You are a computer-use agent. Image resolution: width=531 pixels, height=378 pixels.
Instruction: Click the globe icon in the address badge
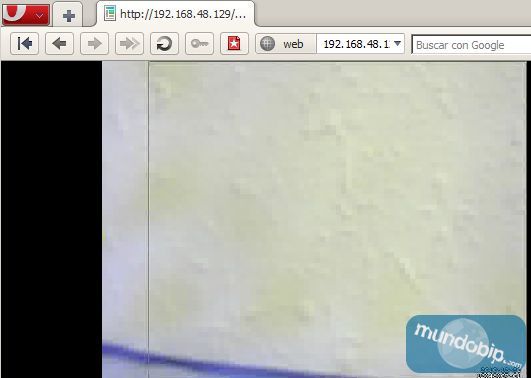pyautogui.click(x=267, y=44)
